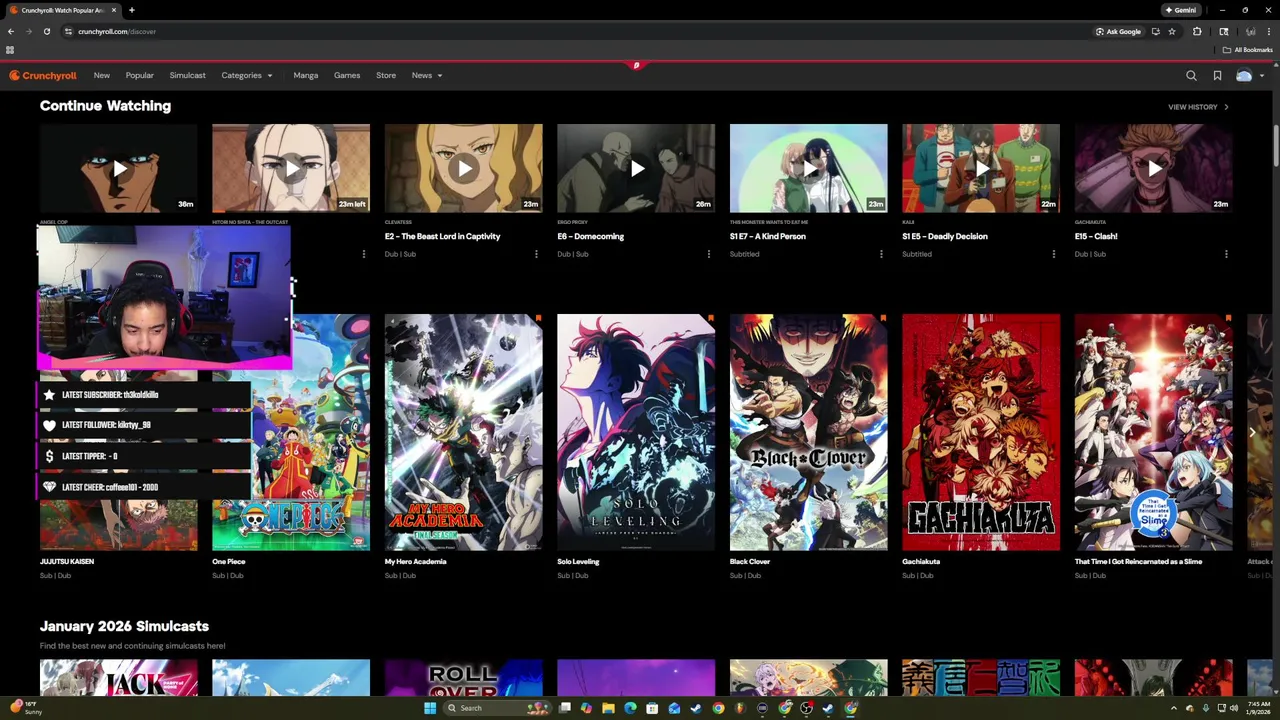Open File Explorer from the taskbar
Screen dimensions: 1280x720
608,708
